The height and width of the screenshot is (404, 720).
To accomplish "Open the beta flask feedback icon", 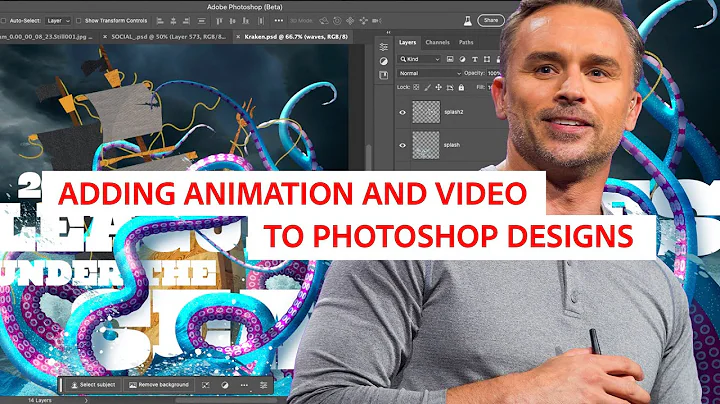I will coord(467,21).
